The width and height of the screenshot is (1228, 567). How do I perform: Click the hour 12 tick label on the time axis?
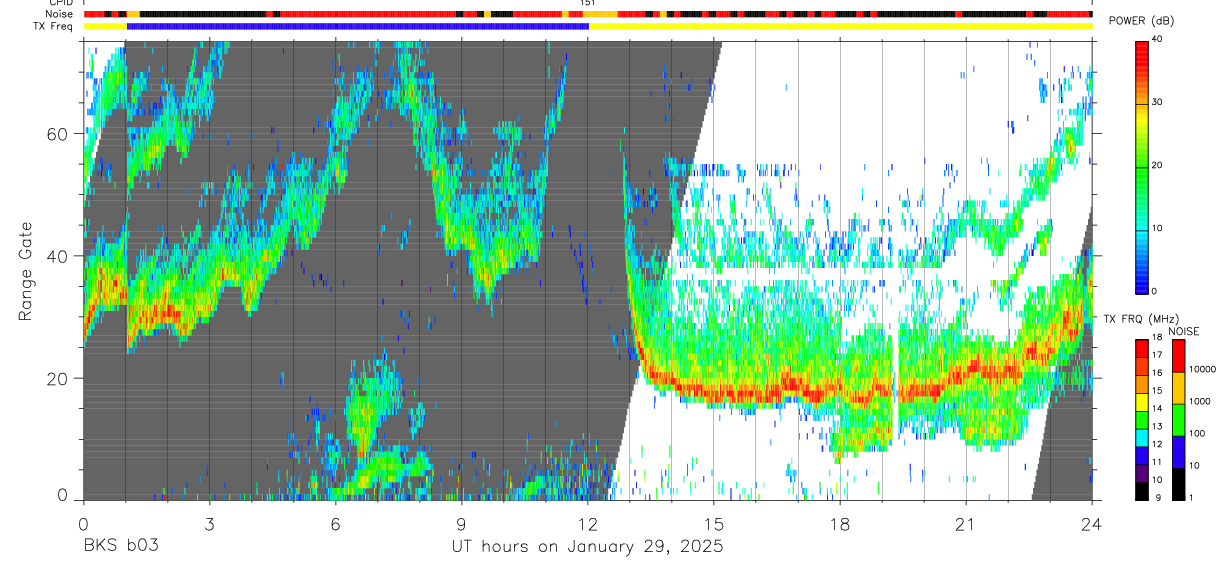pyautogui.click(x=587, y=523)
